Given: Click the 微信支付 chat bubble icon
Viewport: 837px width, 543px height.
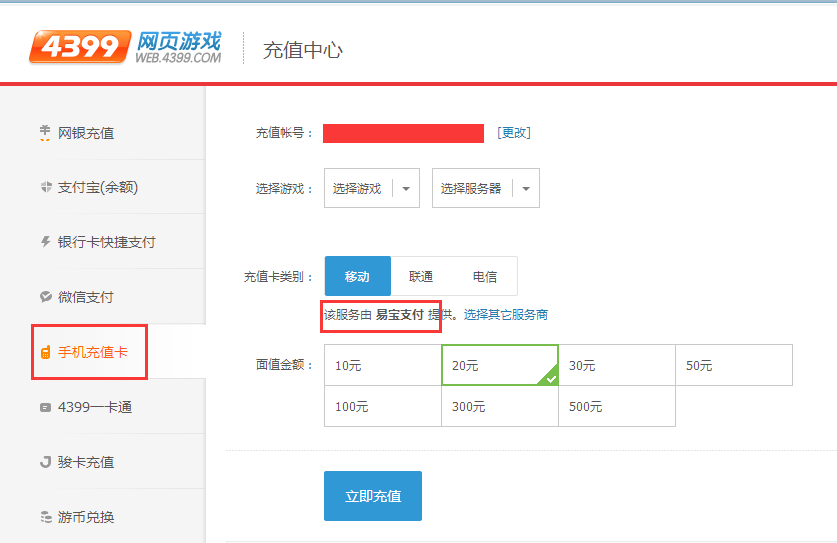Looking at the screenshot, I should pyautogui.click(x=46, y=297).
